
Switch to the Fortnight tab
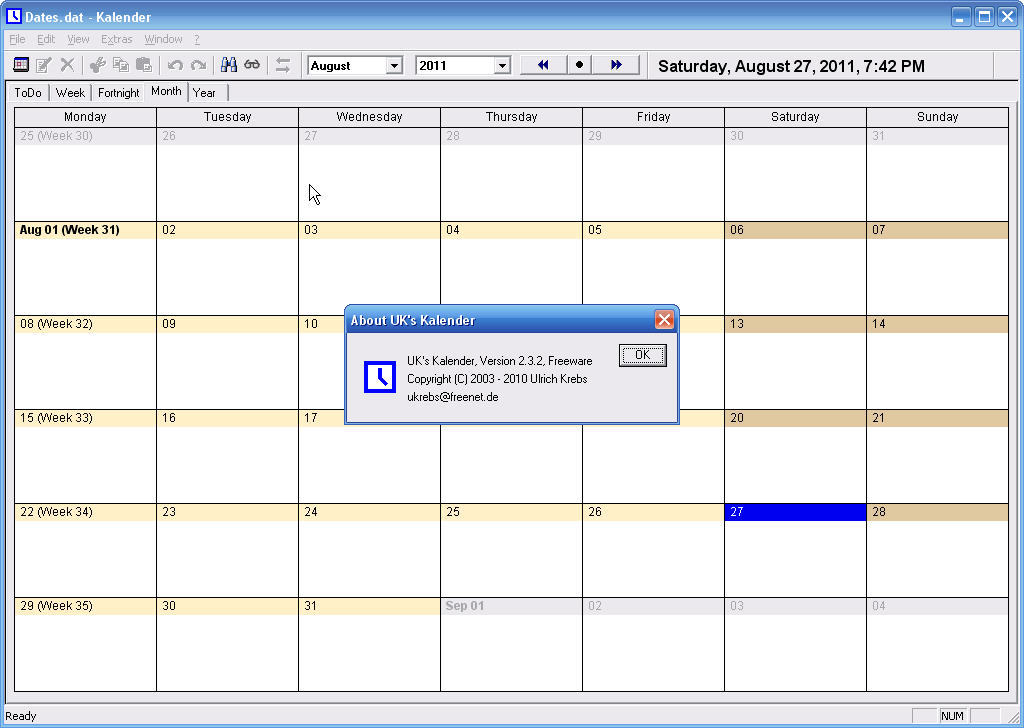coord(118,93)
